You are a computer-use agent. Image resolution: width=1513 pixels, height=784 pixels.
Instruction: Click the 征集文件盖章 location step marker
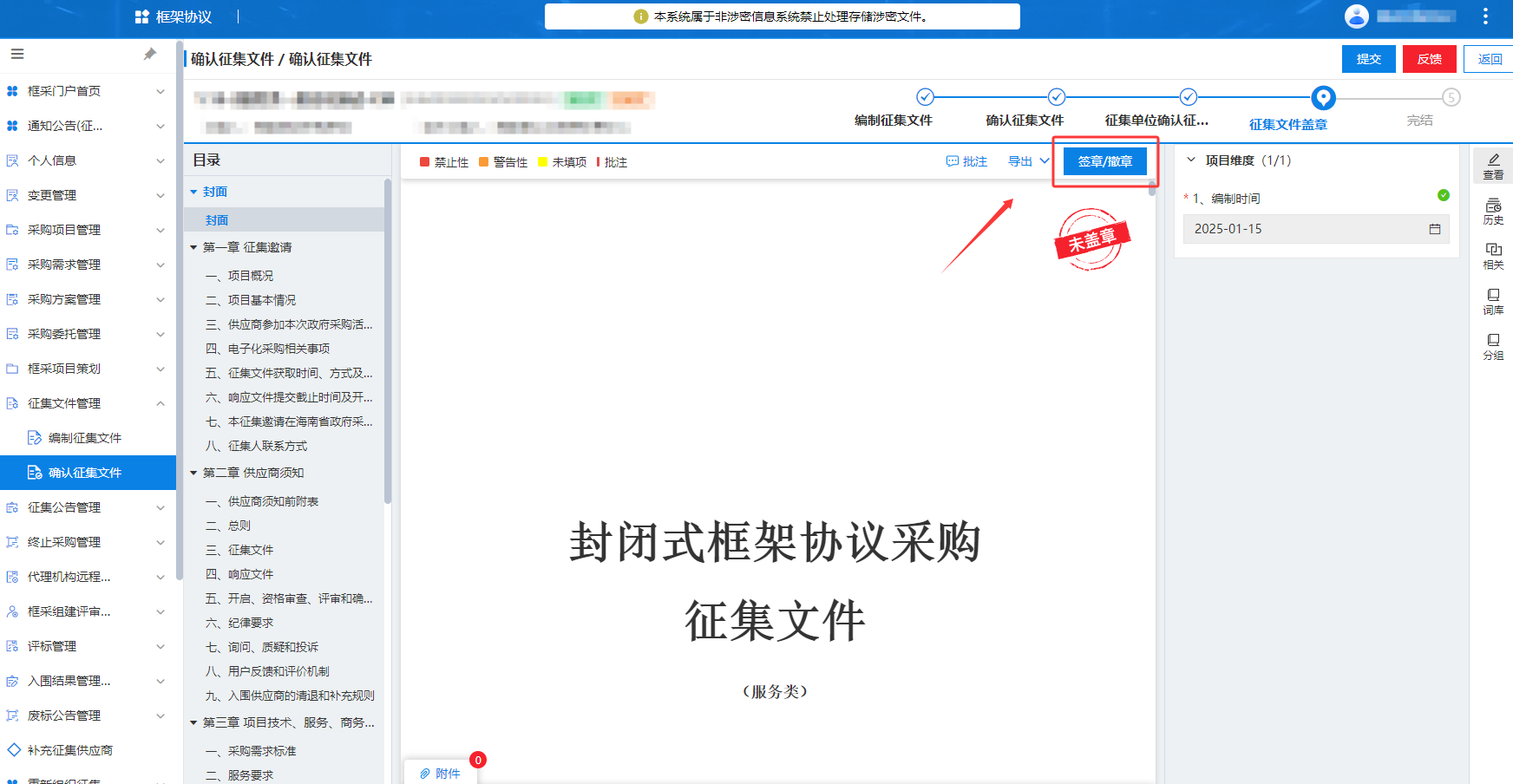(1323, 98)
